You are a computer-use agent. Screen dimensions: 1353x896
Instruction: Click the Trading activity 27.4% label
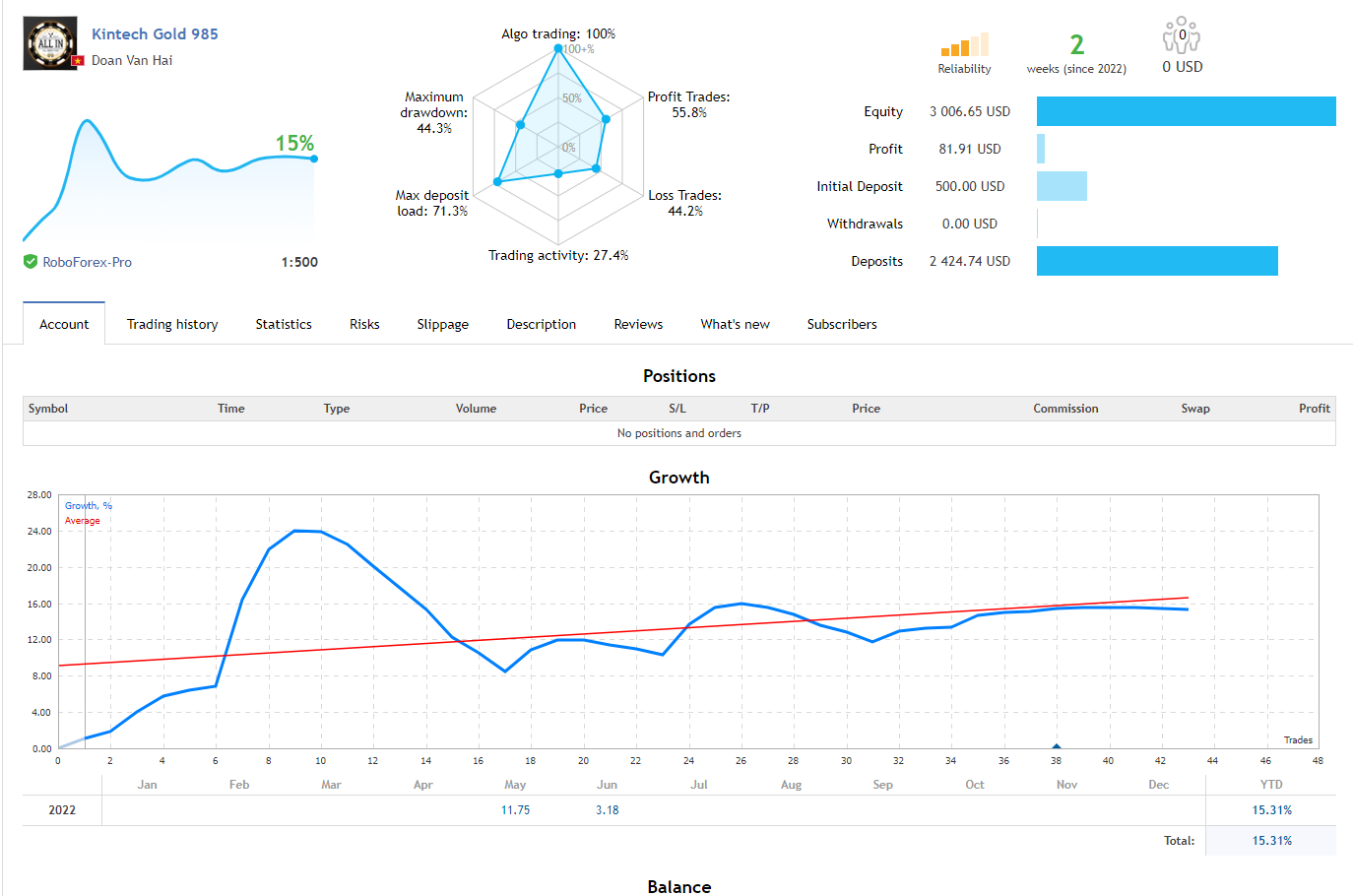[558, 255]
